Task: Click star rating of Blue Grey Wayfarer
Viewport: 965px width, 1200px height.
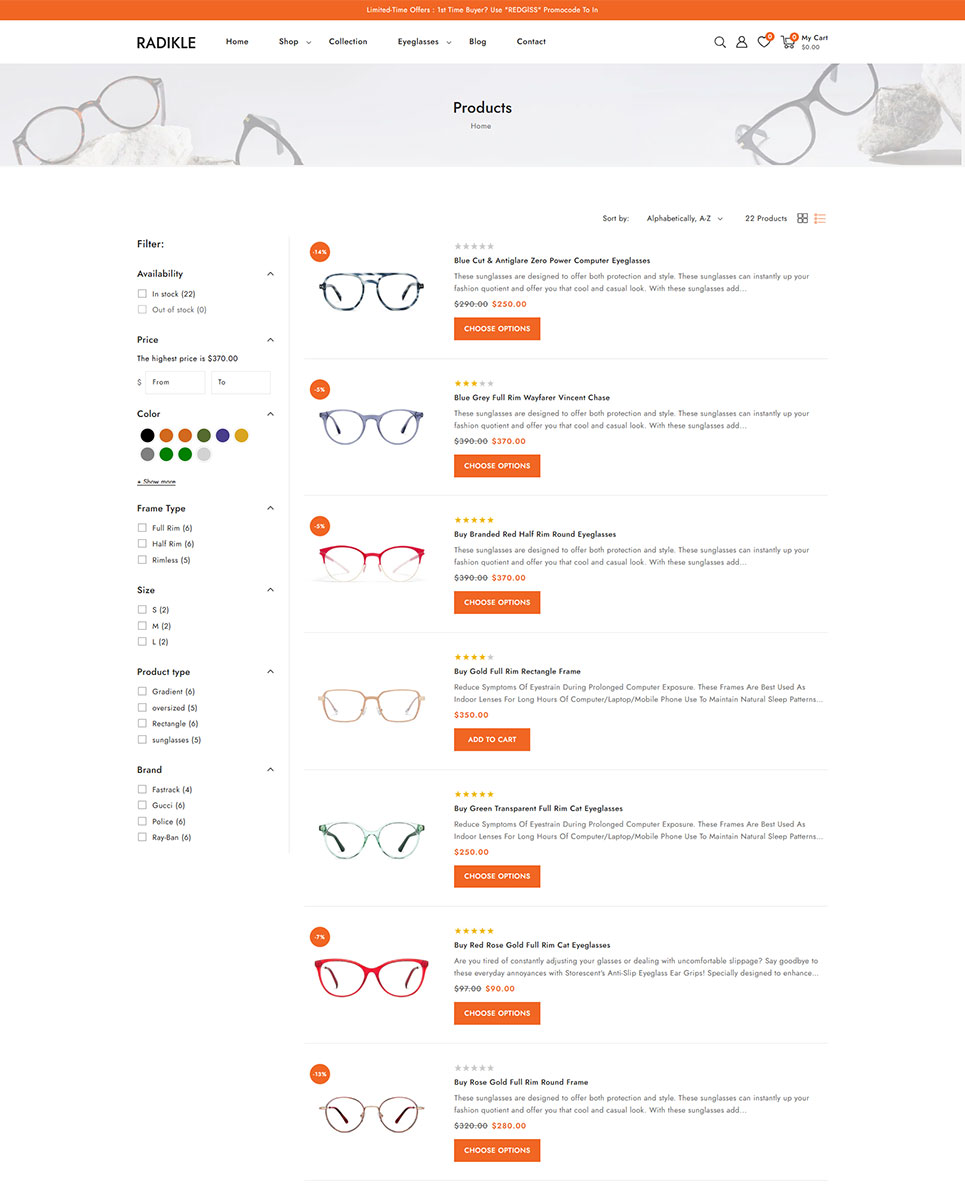Action: pos(474,383)
